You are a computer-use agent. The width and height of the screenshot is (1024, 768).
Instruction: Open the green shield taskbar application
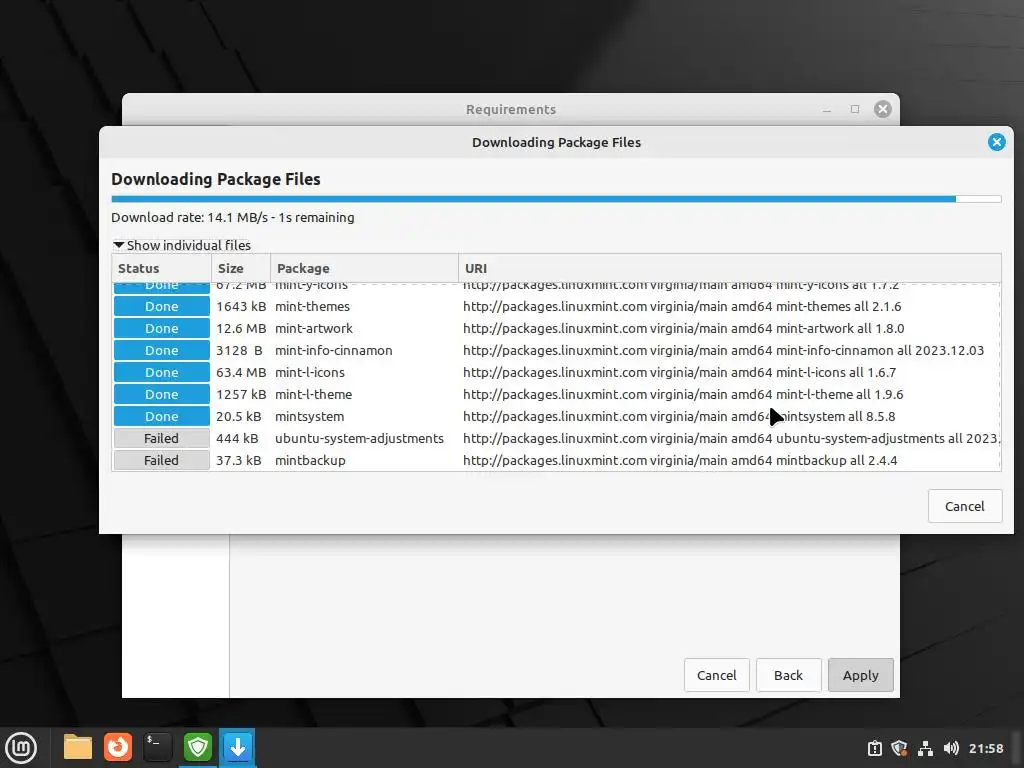point(197,747)
